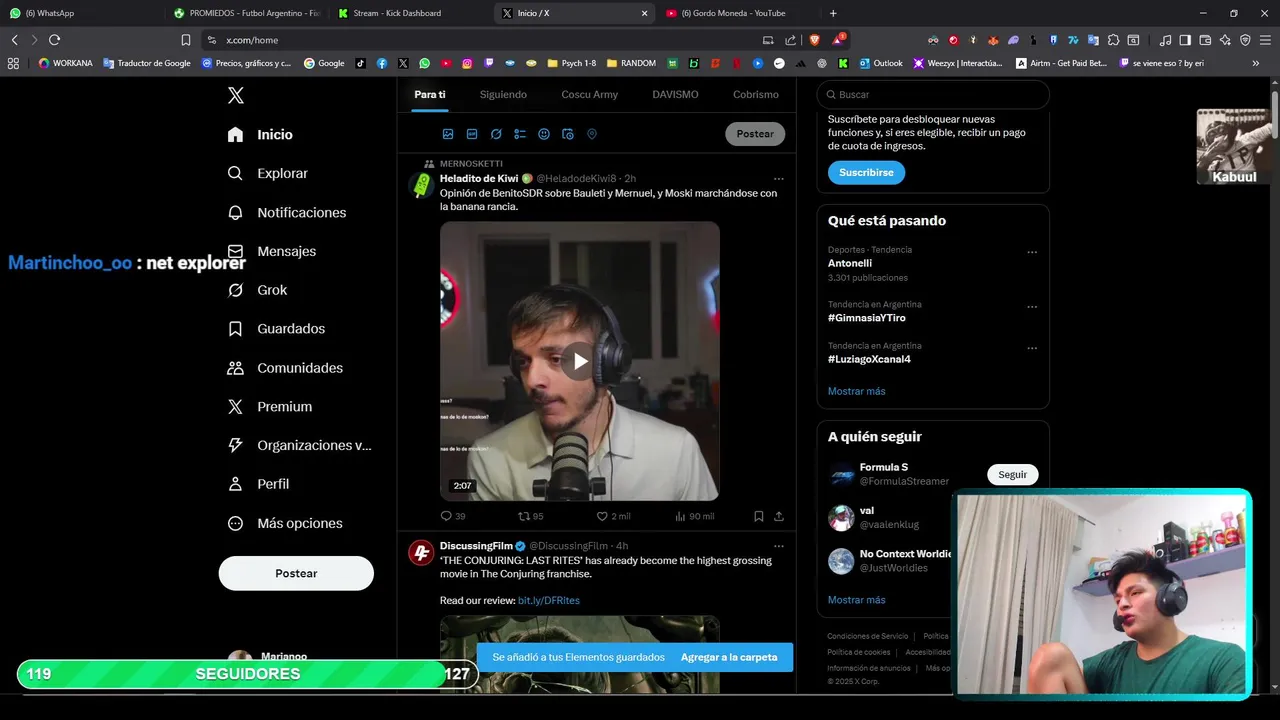The image size is (1280, 720).
Task: Open the bit.ly/DFRites link
Action: pyautogui.click(x=549, y=600)
